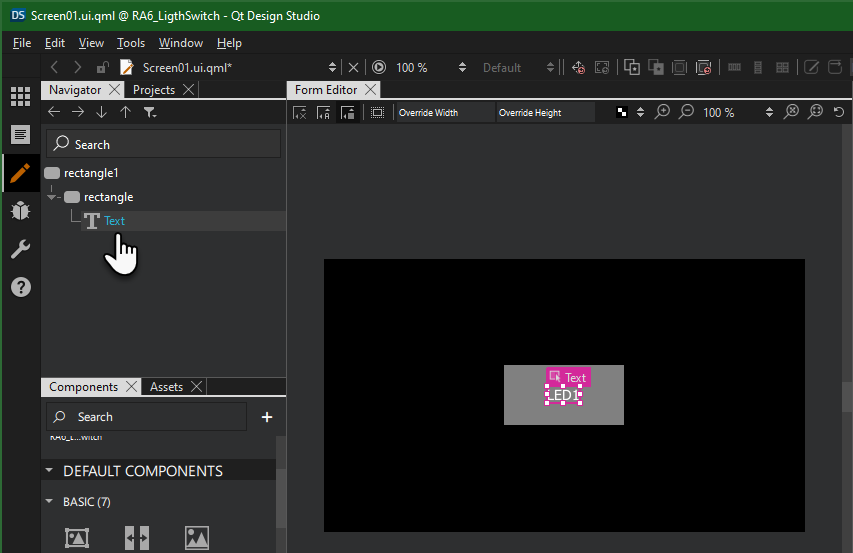Toggle the file lock icon

tap(102, 67)
